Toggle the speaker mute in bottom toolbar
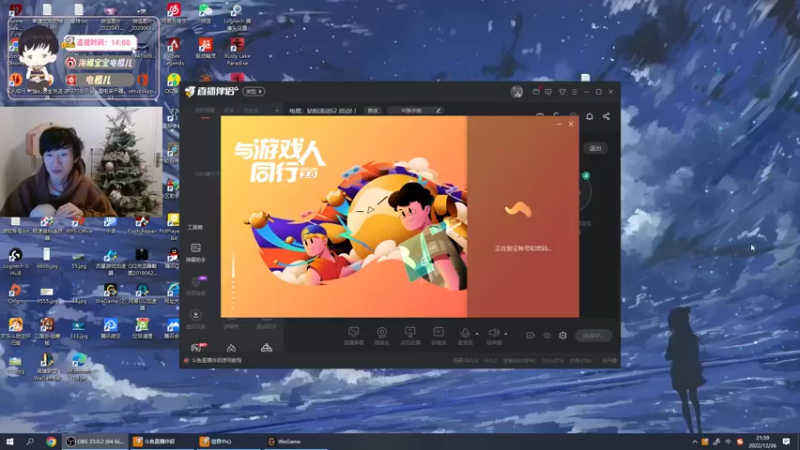Image resolution: width=800 pixels, height=450 pixels. tap(493, 333)
